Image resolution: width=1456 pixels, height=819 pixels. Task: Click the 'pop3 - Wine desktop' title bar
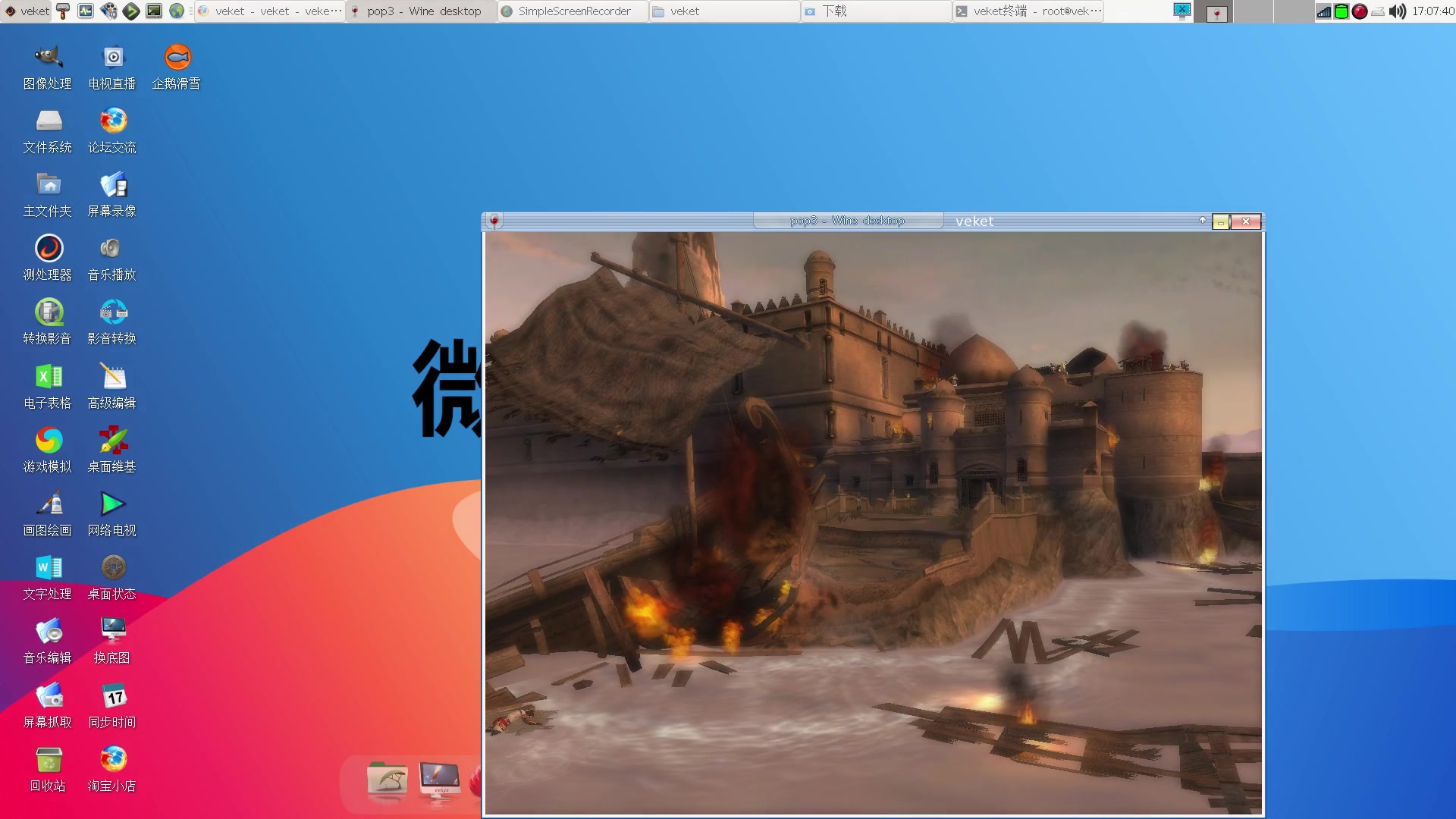pyautogui.click(x=848, y=221)
